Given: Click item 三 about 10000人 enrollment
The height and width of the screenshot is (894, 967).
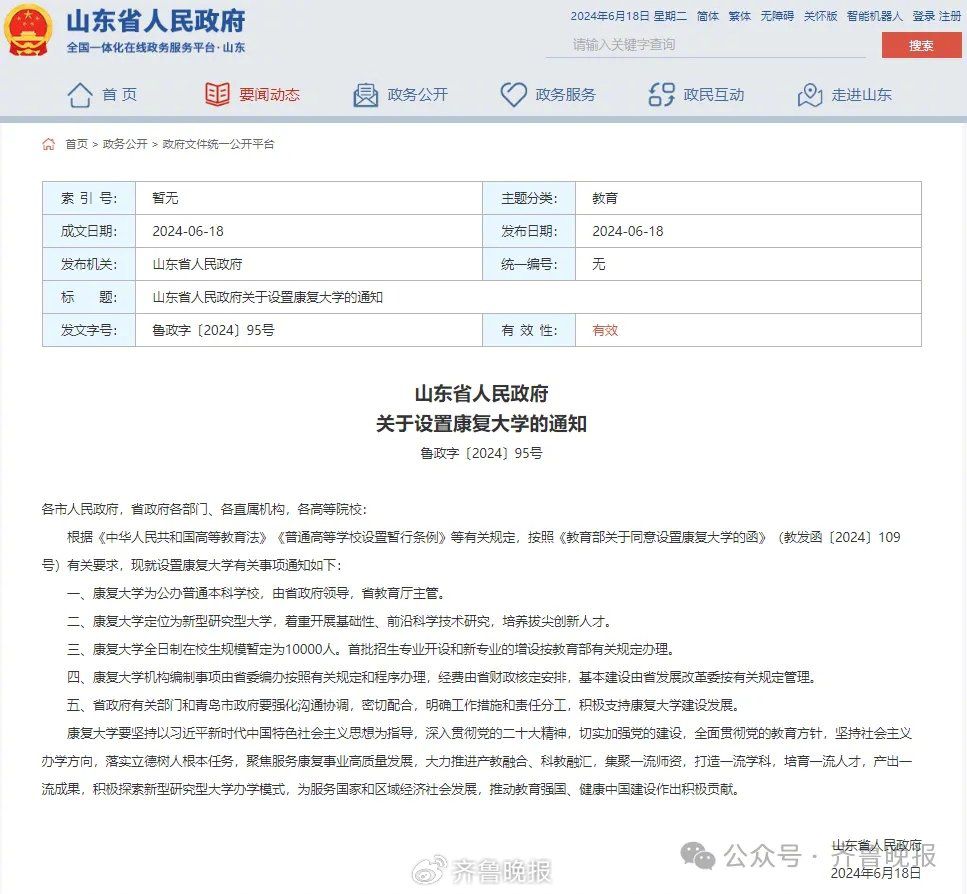Looking at the screenshot, I should [372, 649].
